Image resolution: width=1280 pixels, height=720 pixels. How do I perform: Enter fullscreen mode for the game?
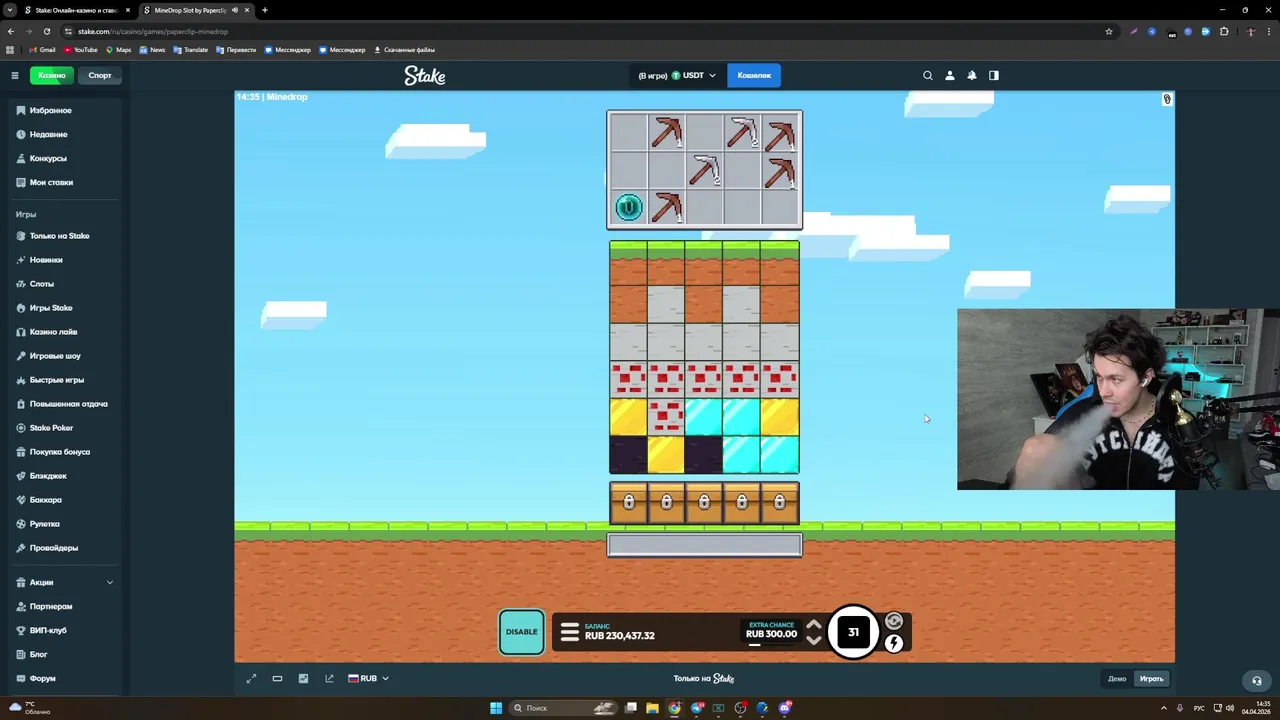[251, 678]
